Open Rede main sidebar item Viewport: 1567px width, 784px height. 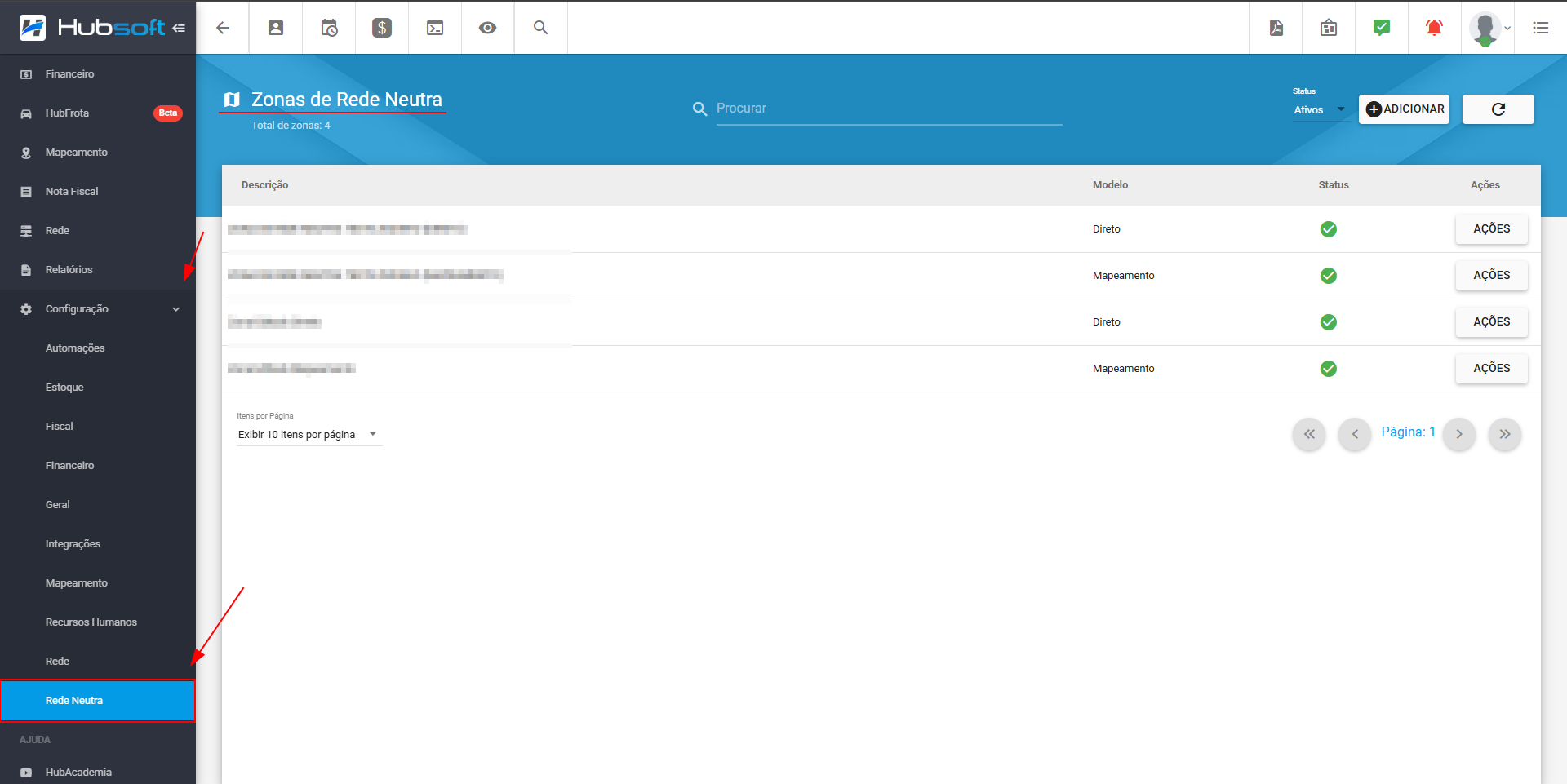(x=98, y=231)
